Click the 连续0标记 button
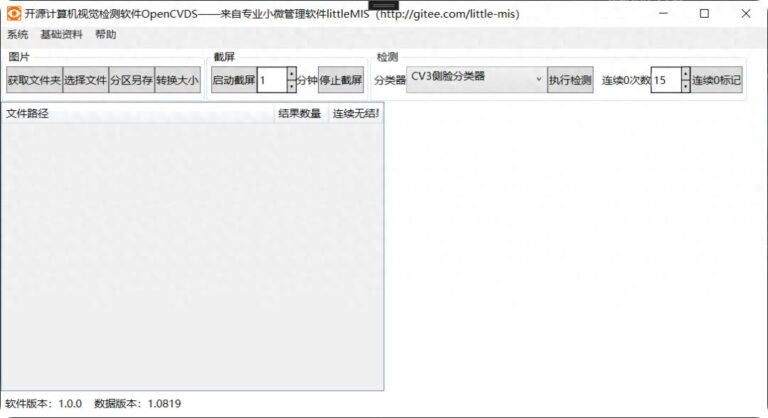The image size is (768, 418). pyautogui.click(x=717, y=80)
